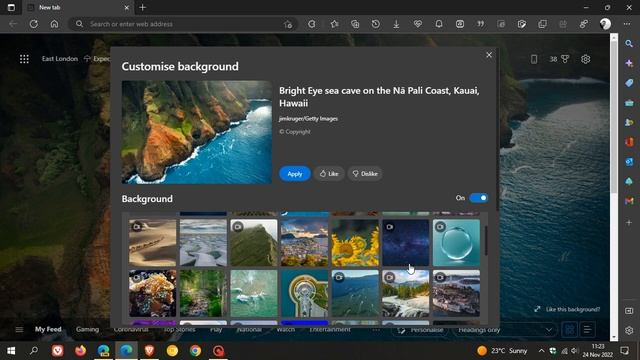Open Windows Start menu

tap(11, 351)
